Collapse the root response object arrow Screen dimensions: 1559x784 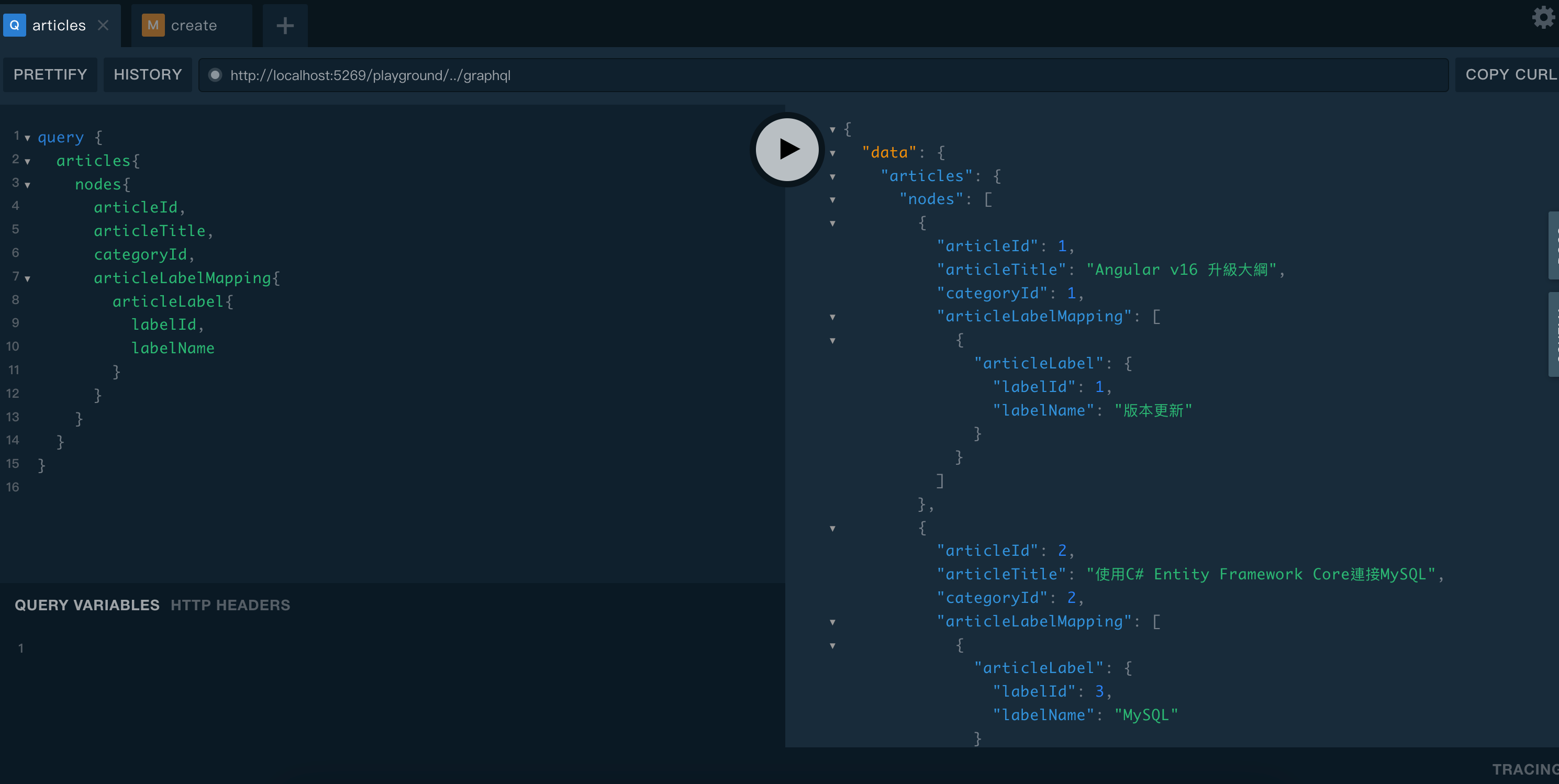tap(833, 129)
